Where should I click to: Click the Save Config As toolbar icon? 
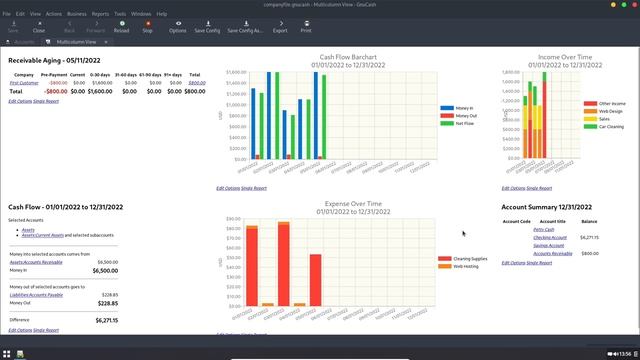click(245, 27)
